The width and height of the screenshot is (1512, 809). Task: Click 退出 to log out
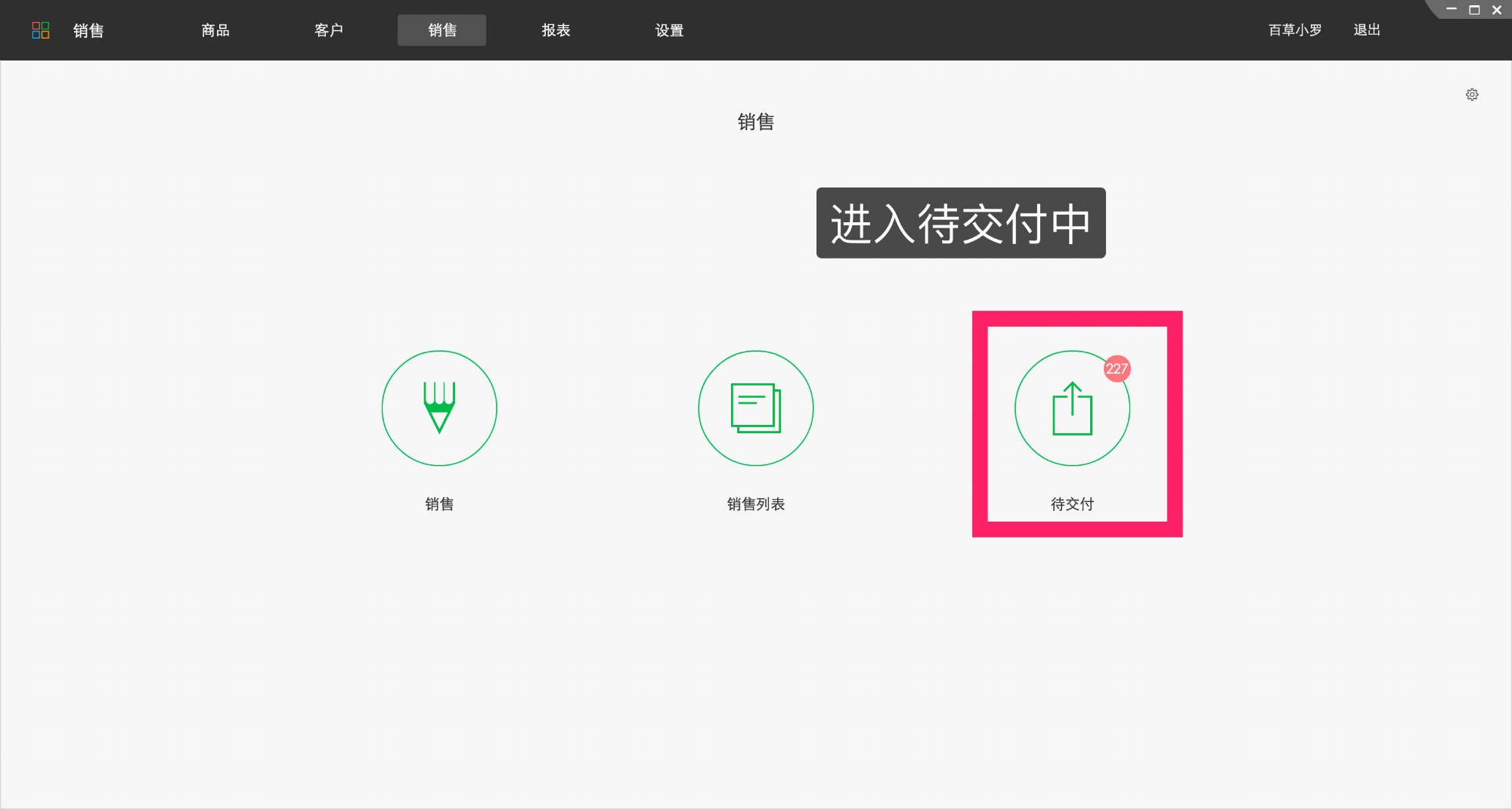(x=1366, y=30)
